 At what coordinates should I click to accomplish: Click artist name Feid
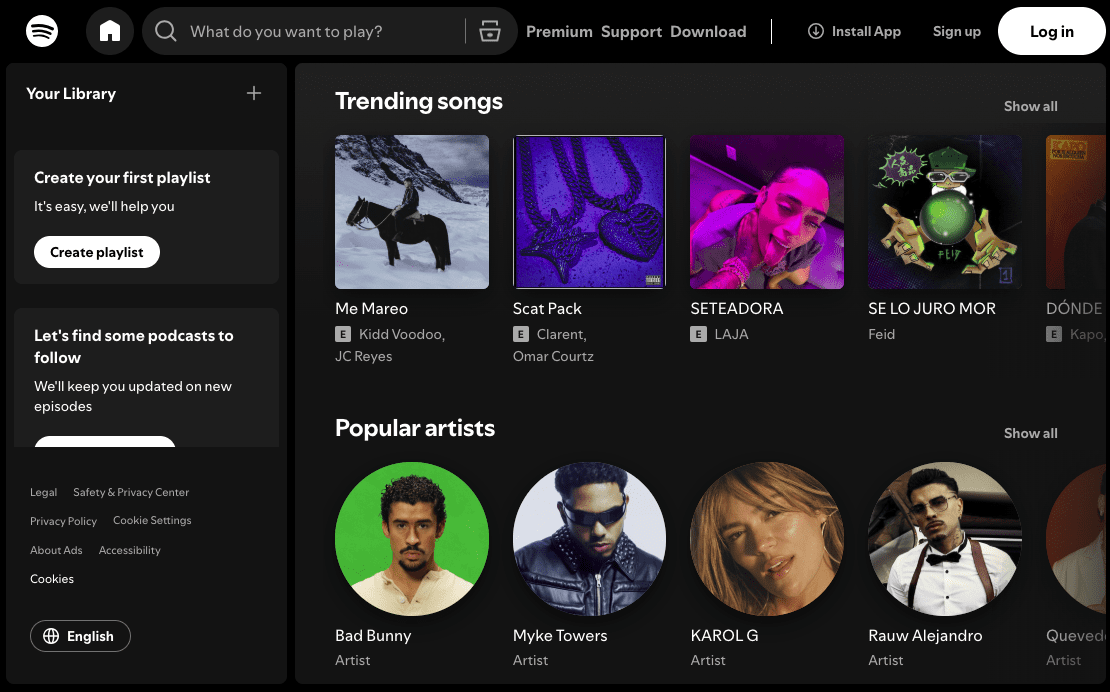point(882,334)
